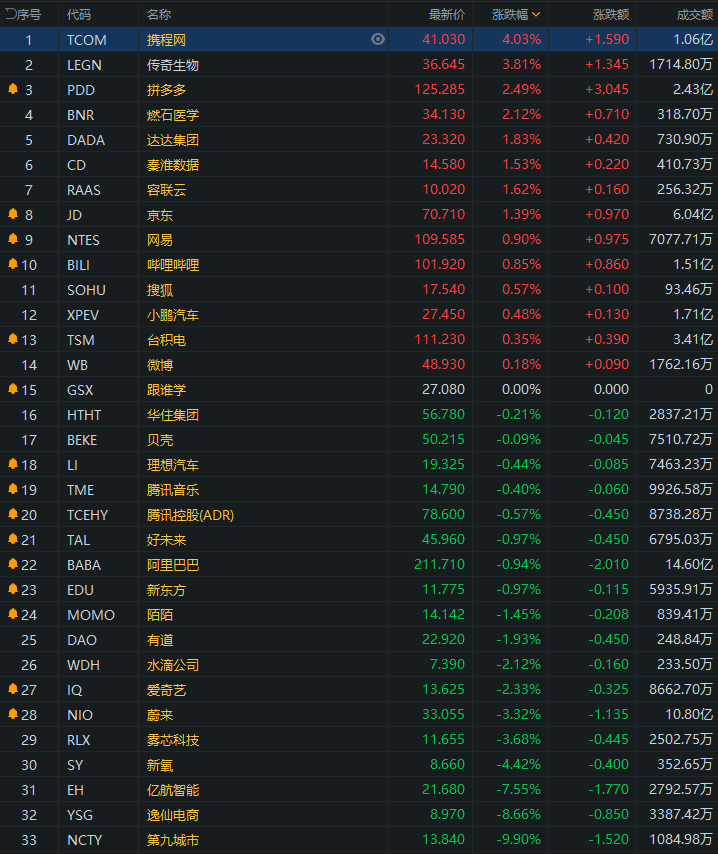
Task: Select the 阿里巴巴 stock name
Action: pos(173,565)
